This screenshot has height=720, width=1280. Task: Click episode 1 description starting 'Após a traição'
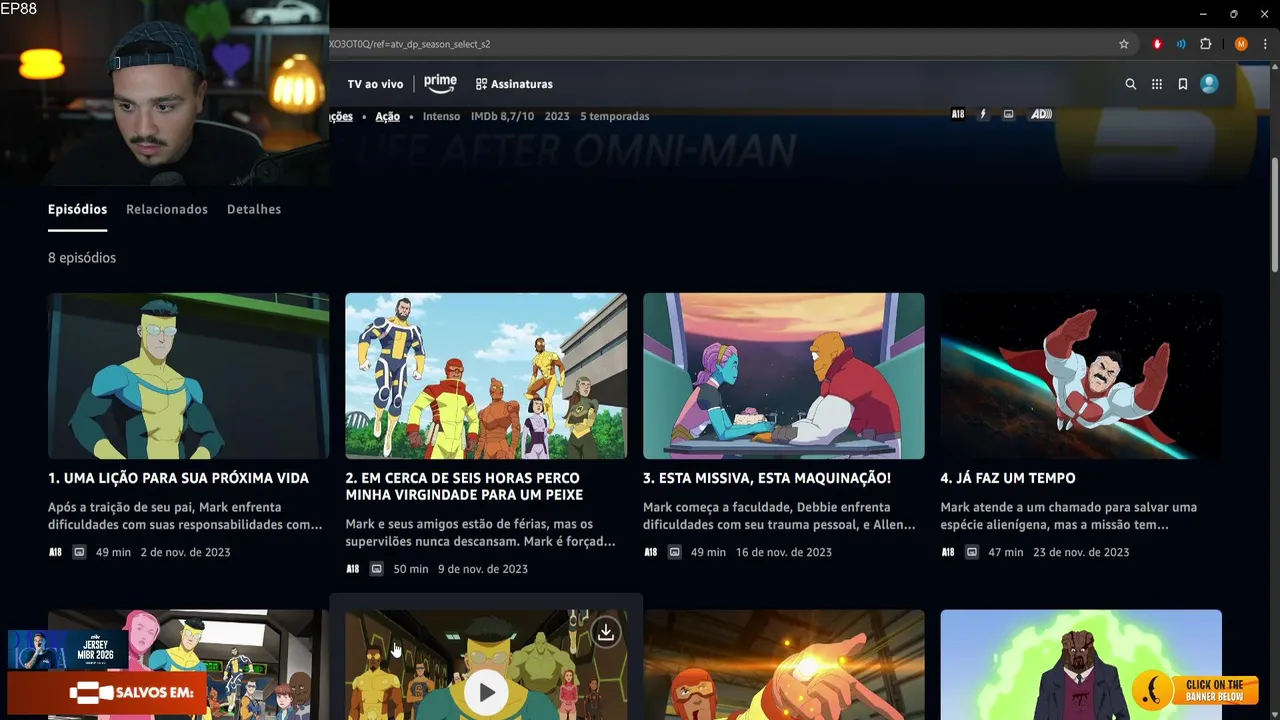(185, 516)
